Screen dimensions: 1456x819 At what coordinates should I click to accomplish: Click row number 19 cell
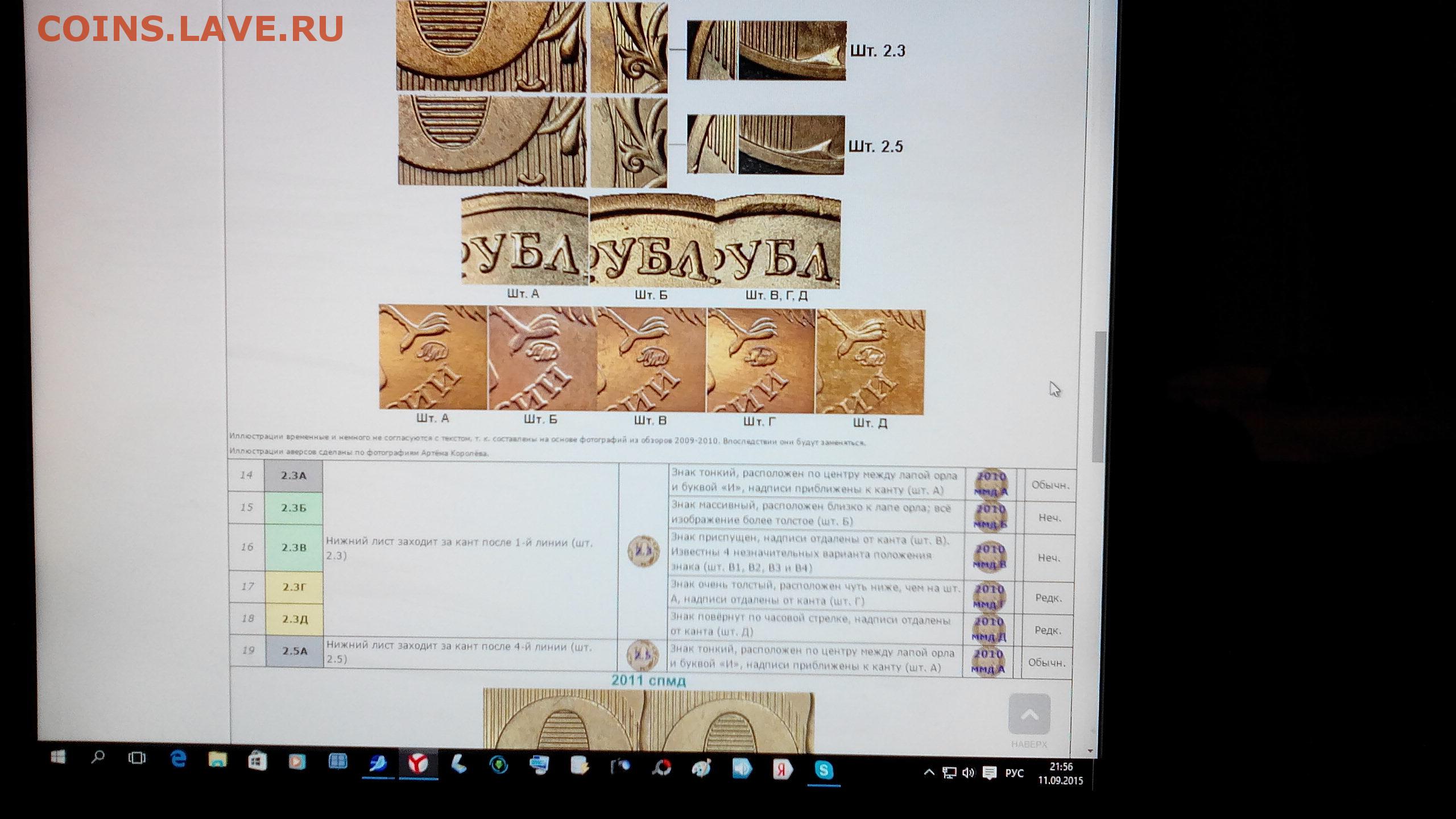click(248, 651)
